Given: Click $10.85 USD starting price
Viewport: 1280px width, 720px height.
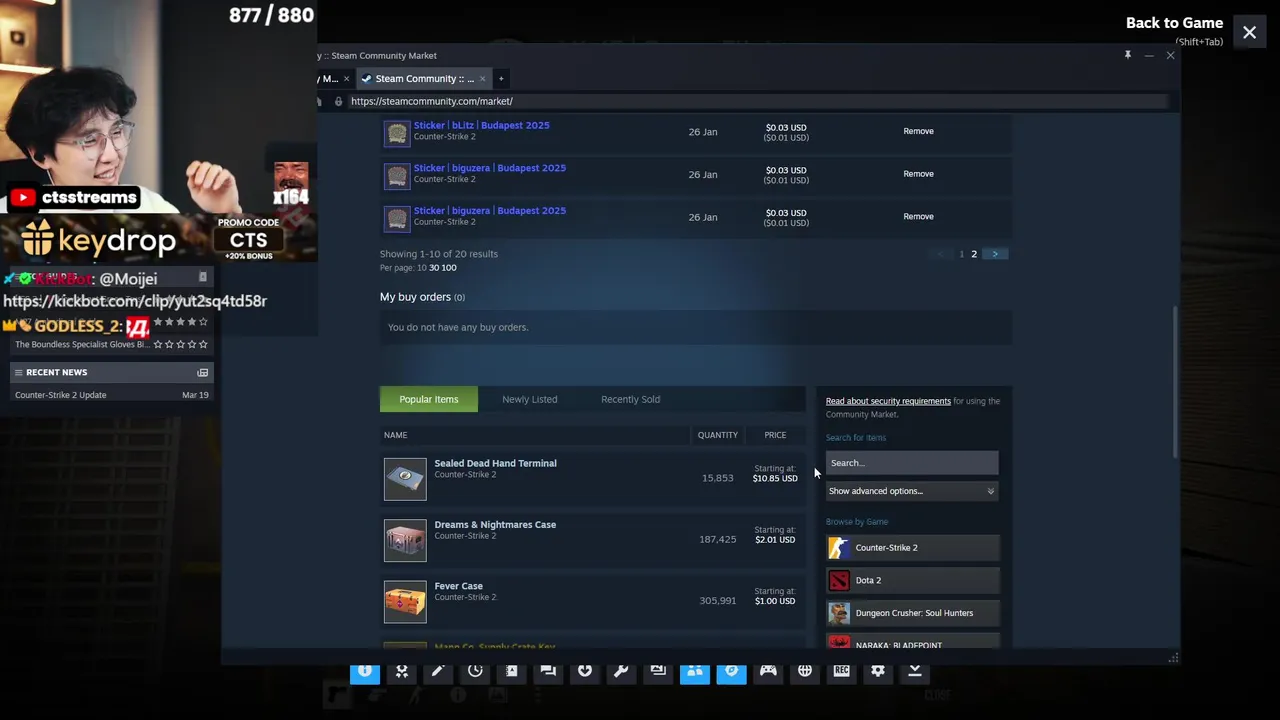Looking at the screenshot, I should pyautogui.click(x=775, y=478).
